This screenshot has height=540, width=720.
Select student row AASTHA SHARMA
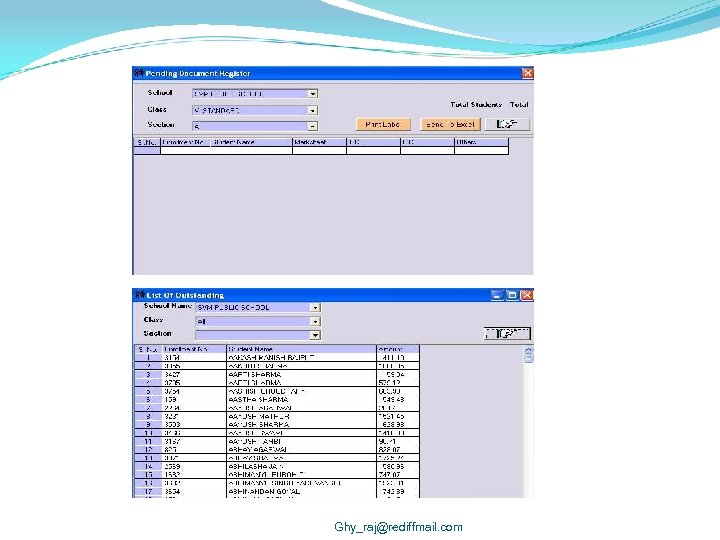pos(277,400)
